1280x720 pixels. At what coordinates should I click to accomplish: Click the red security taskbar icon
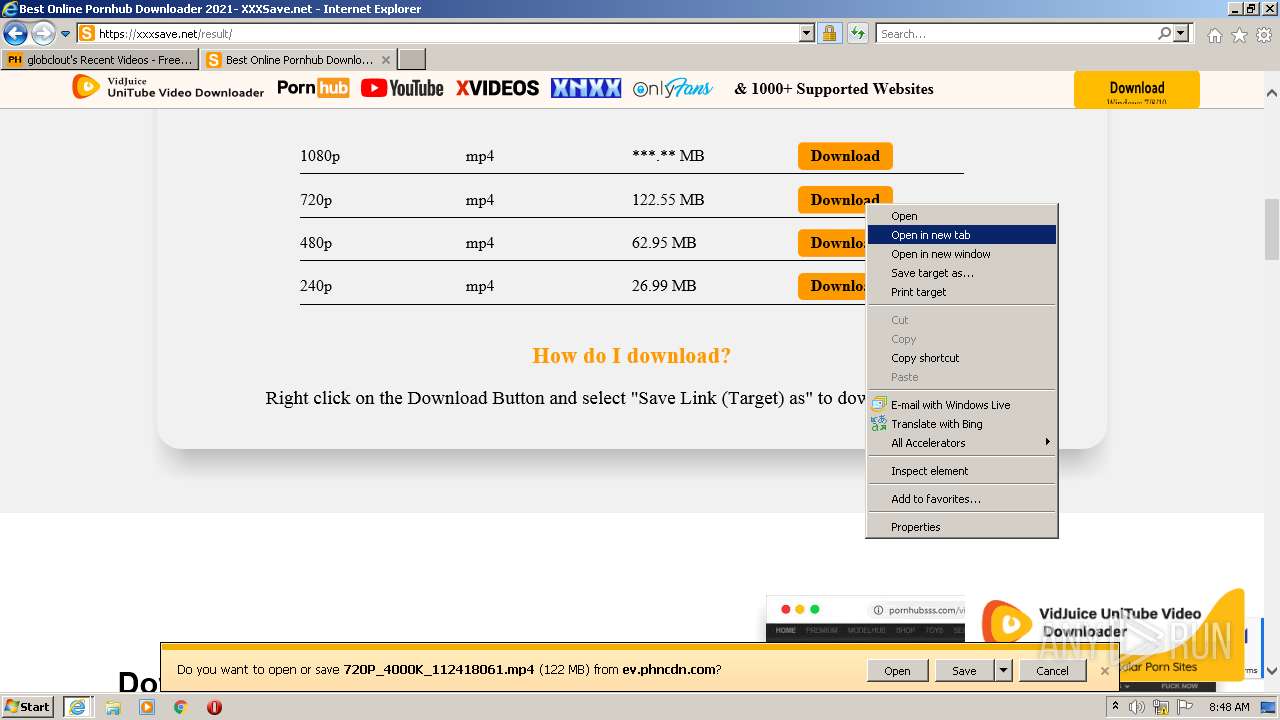tap(214, 707)
